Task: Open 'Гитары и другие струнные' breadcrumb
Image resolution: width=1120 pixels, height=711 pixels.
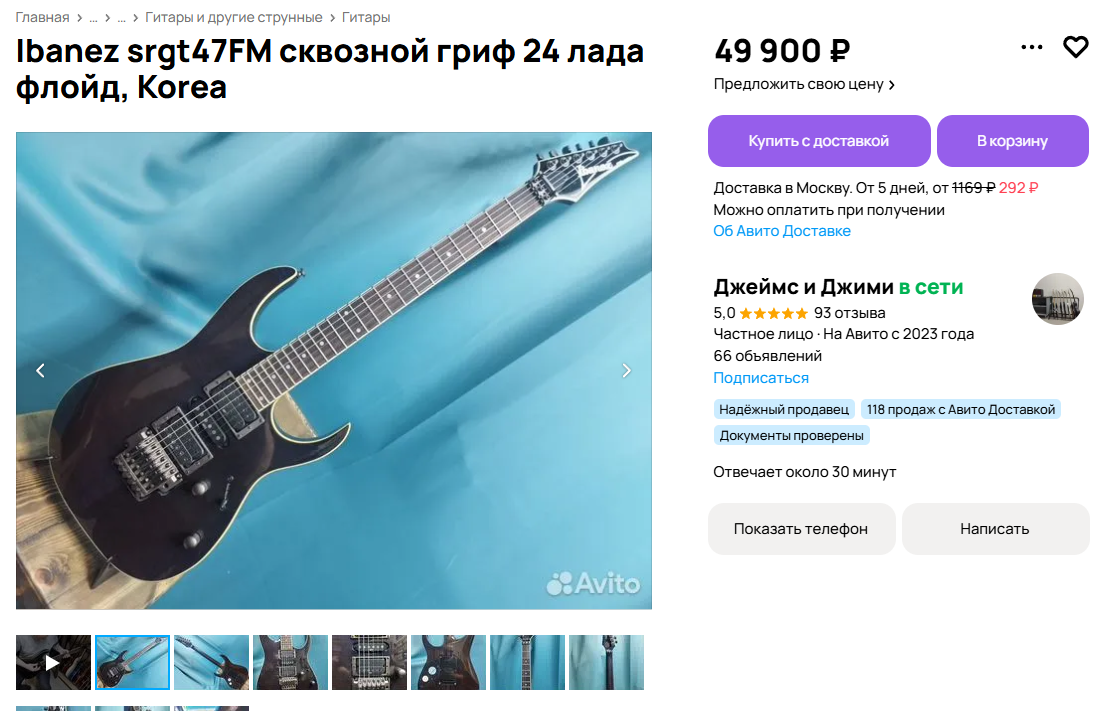Action: [x=234, y=17]
